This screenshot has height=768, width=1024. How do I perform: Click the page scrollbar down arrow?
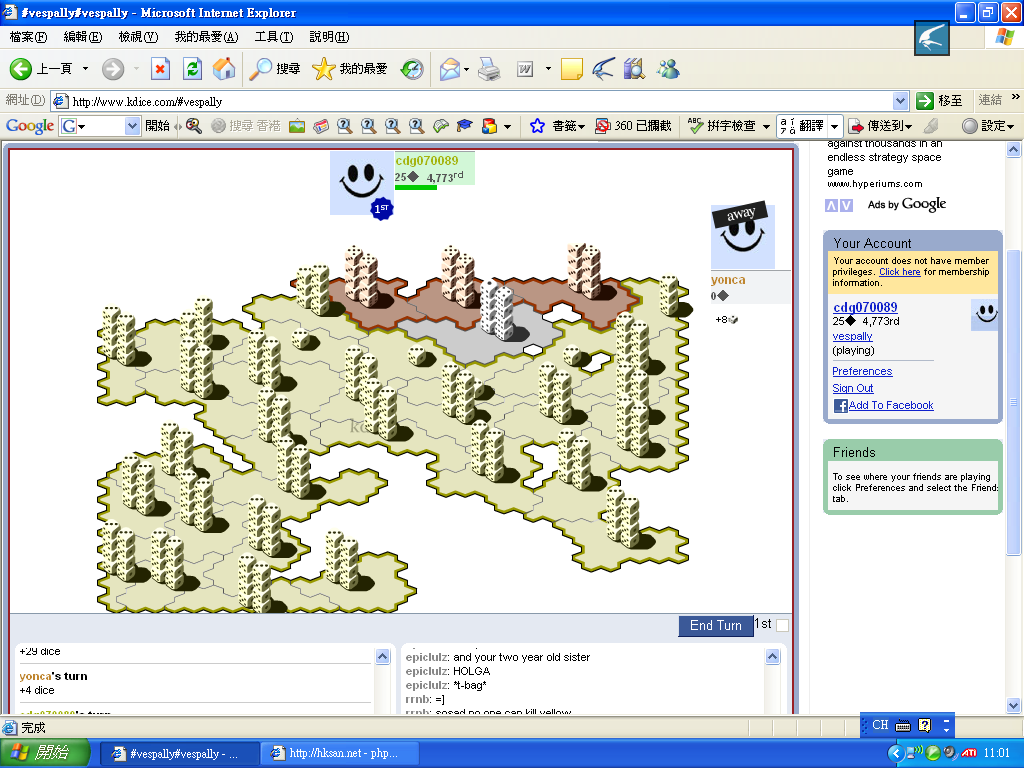click(1014, 705)
